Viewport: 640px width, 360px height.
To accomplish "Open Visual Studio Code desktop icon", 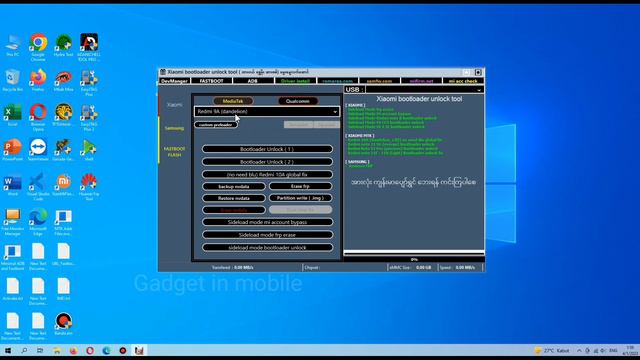I will pyautogui.click(x=38, y=187).
